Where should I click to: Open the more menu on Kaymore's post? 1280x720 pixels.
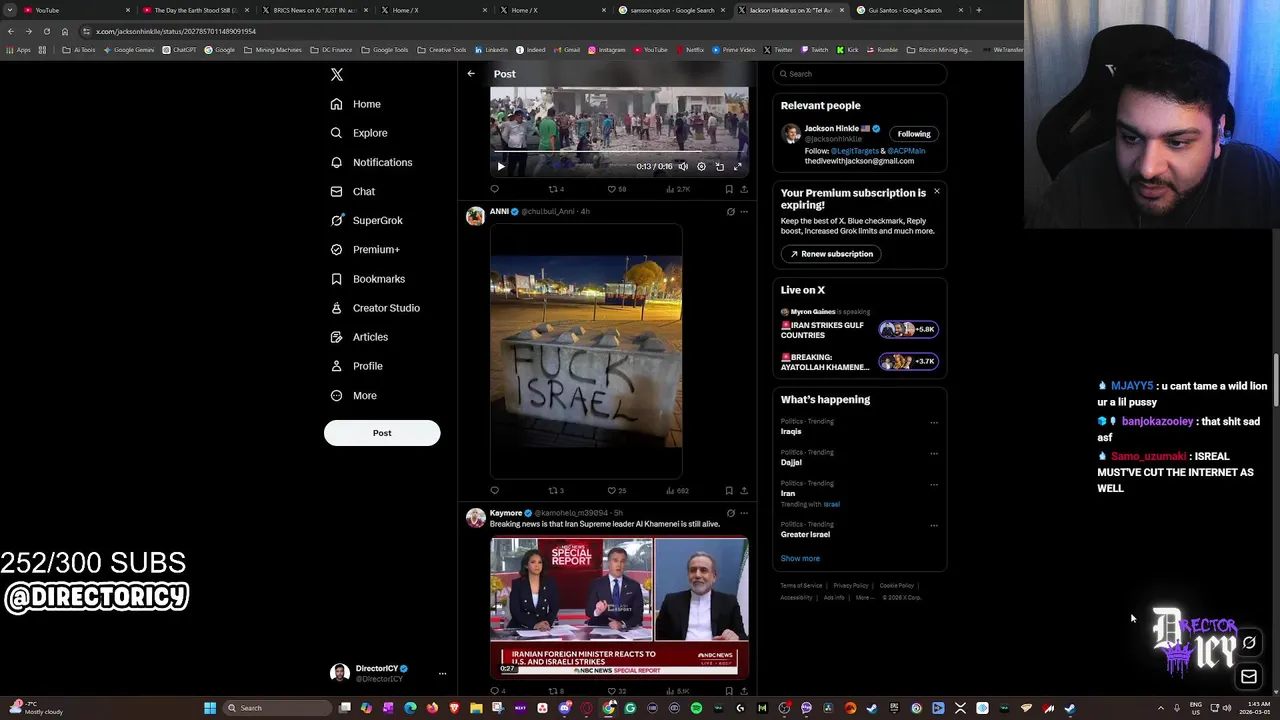744,513
